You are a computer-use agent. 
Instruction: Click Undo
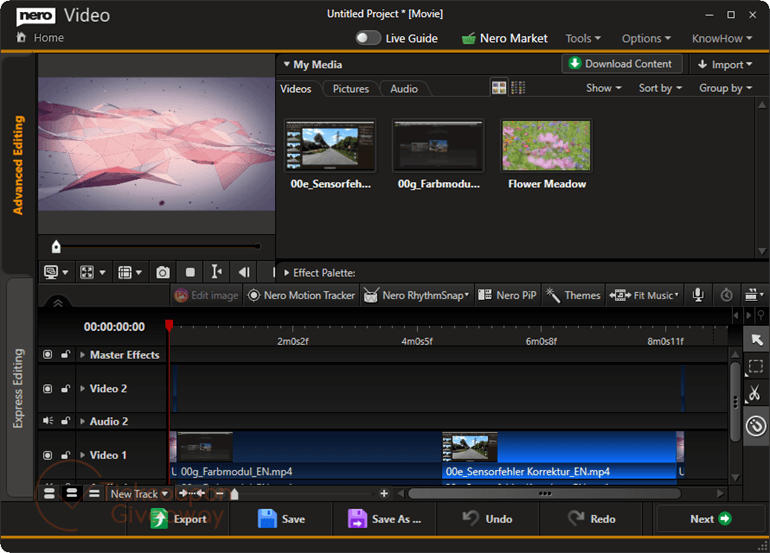click(x=488, y=519)
